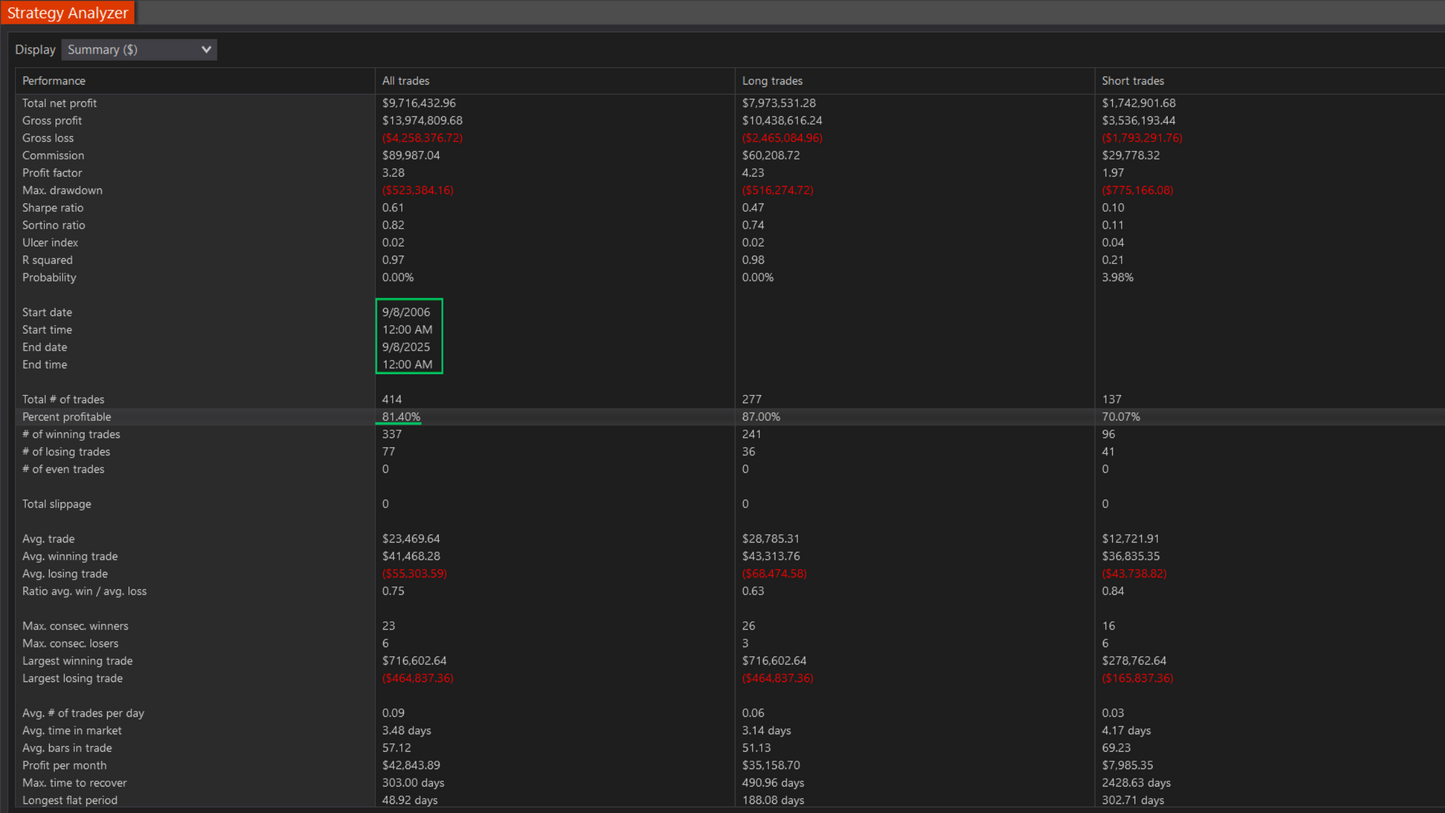
Task: Select the Commission row label
Action: (x=53, y=156)
